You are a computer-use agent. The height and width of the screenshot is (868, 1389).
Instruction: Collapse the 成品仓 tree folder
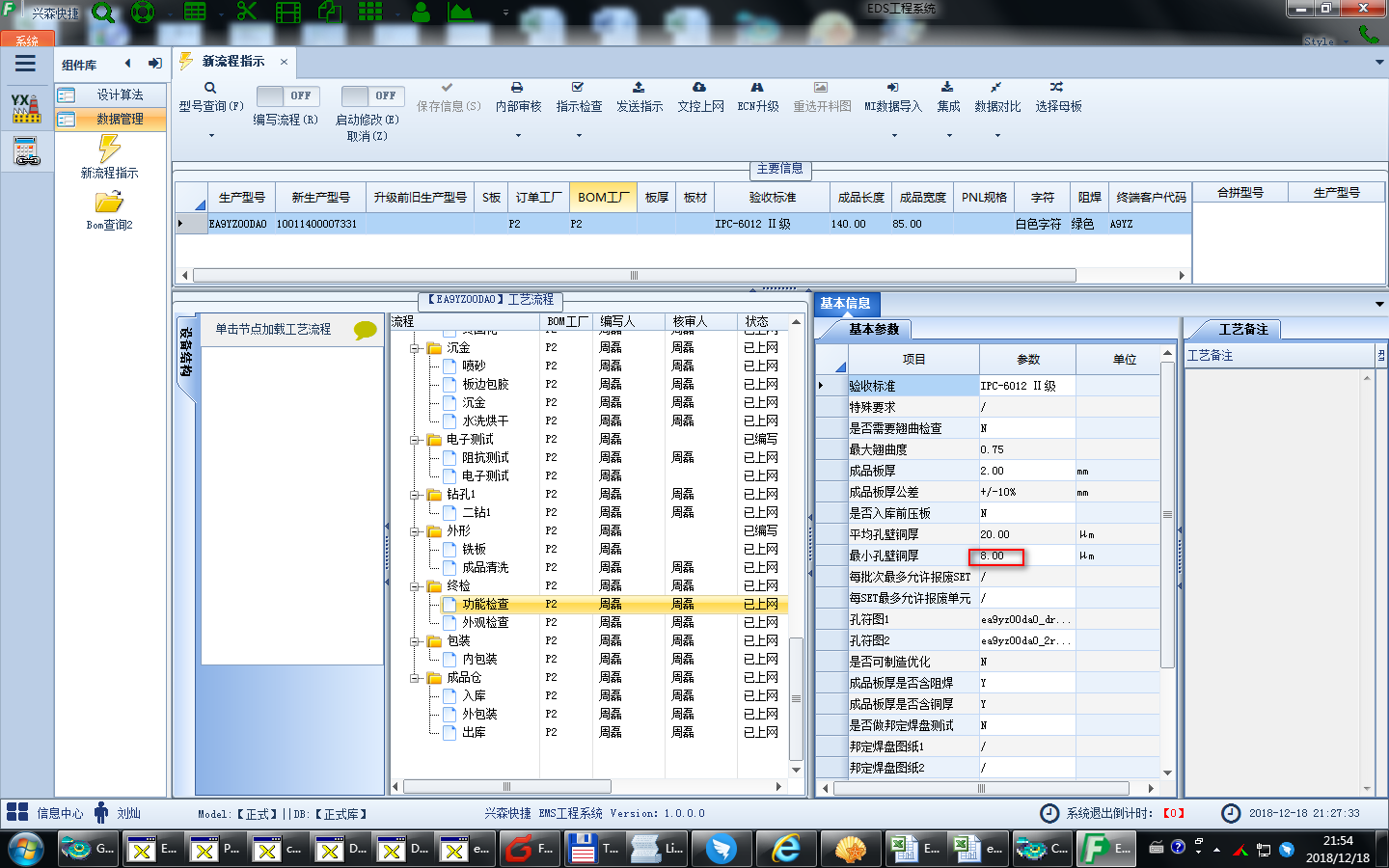click(415, 678)
